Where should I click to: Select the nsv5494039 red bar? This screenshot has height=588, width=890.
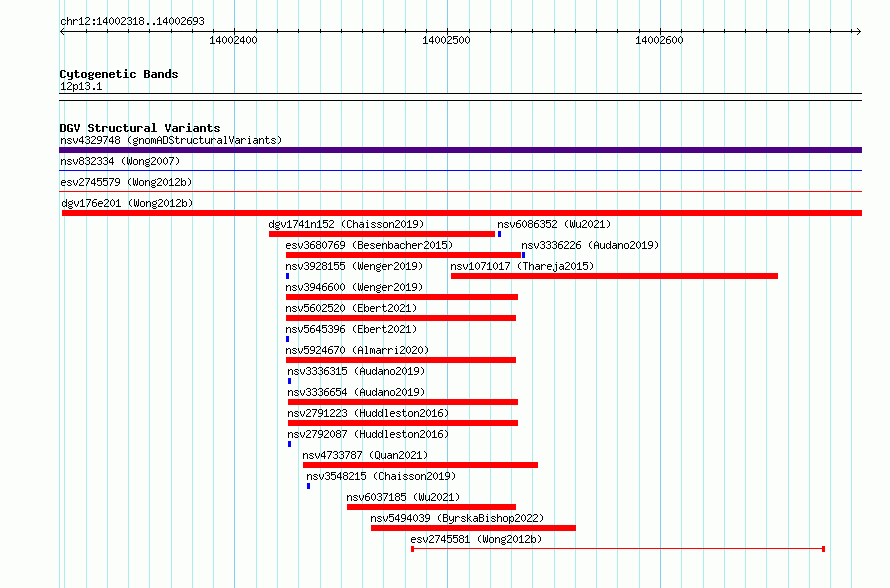click(x=473, y=528)
